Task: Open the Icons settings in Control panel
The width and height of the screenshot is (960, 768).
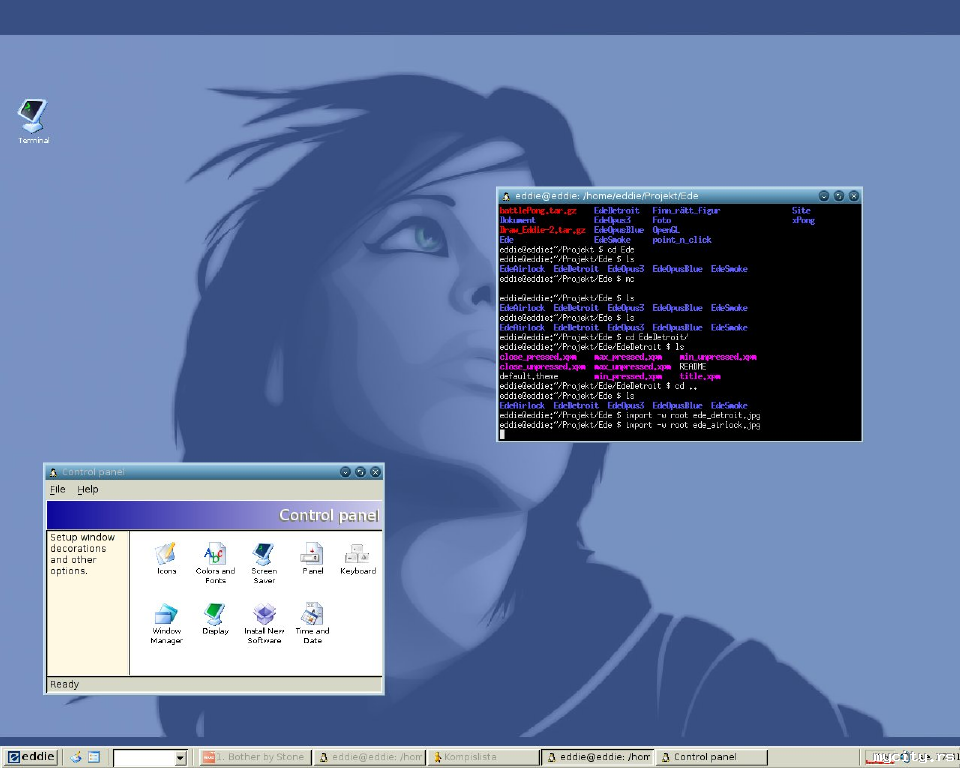Action: pos(166,554)
